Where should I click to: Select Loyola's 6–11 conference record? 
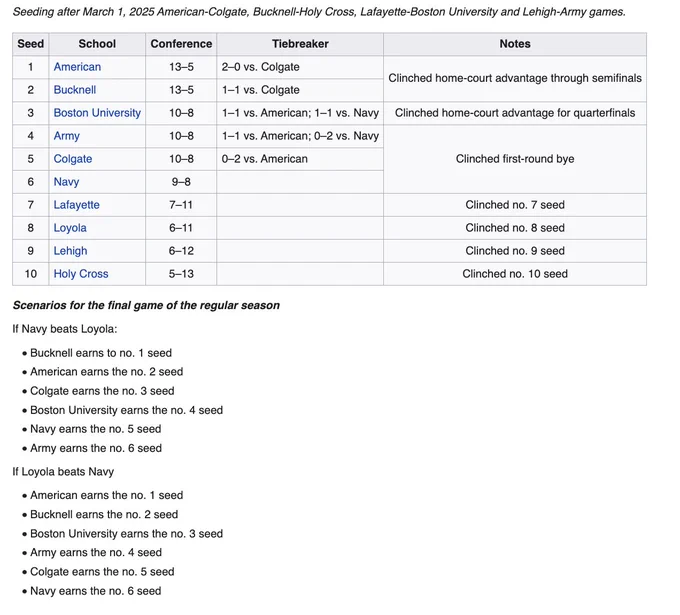point(181,228)
